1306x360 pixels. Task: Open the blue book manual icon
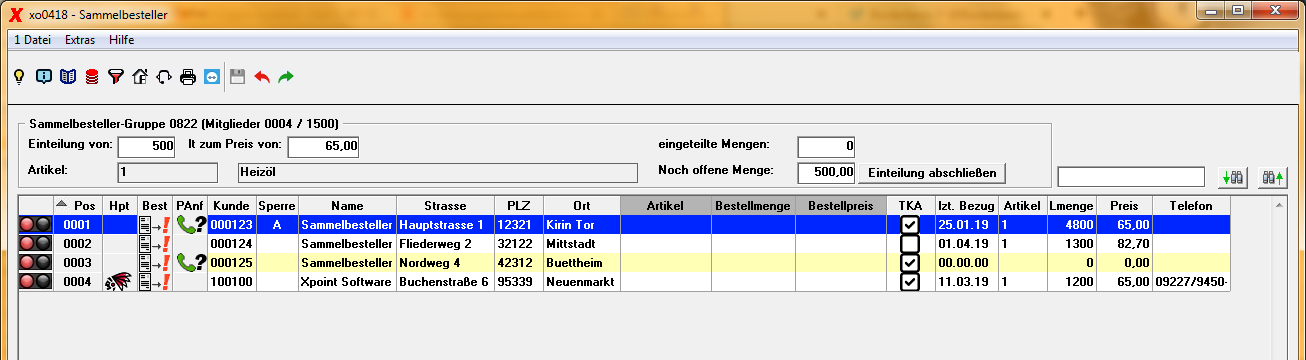click(x=67, y=76)
